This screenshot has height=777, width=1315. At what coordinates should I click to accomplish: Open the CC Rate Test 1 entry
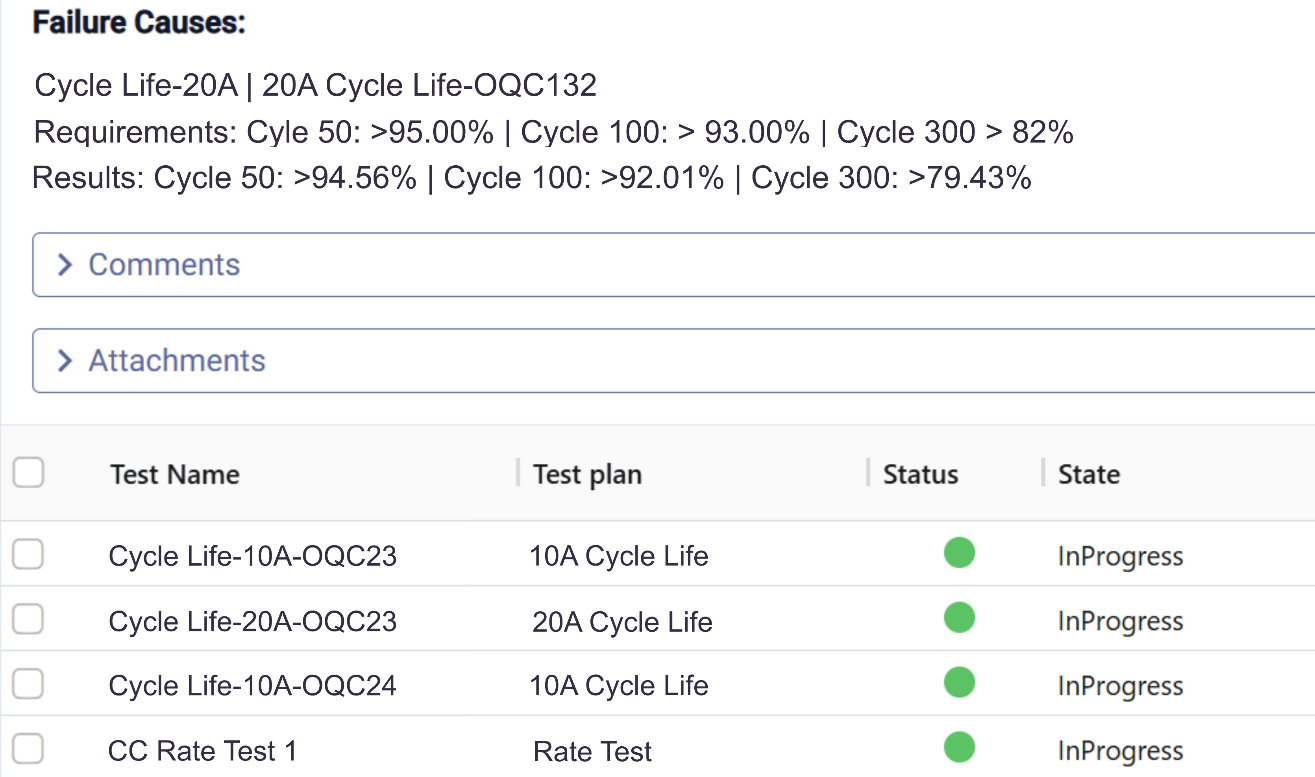tap(202, 751)
